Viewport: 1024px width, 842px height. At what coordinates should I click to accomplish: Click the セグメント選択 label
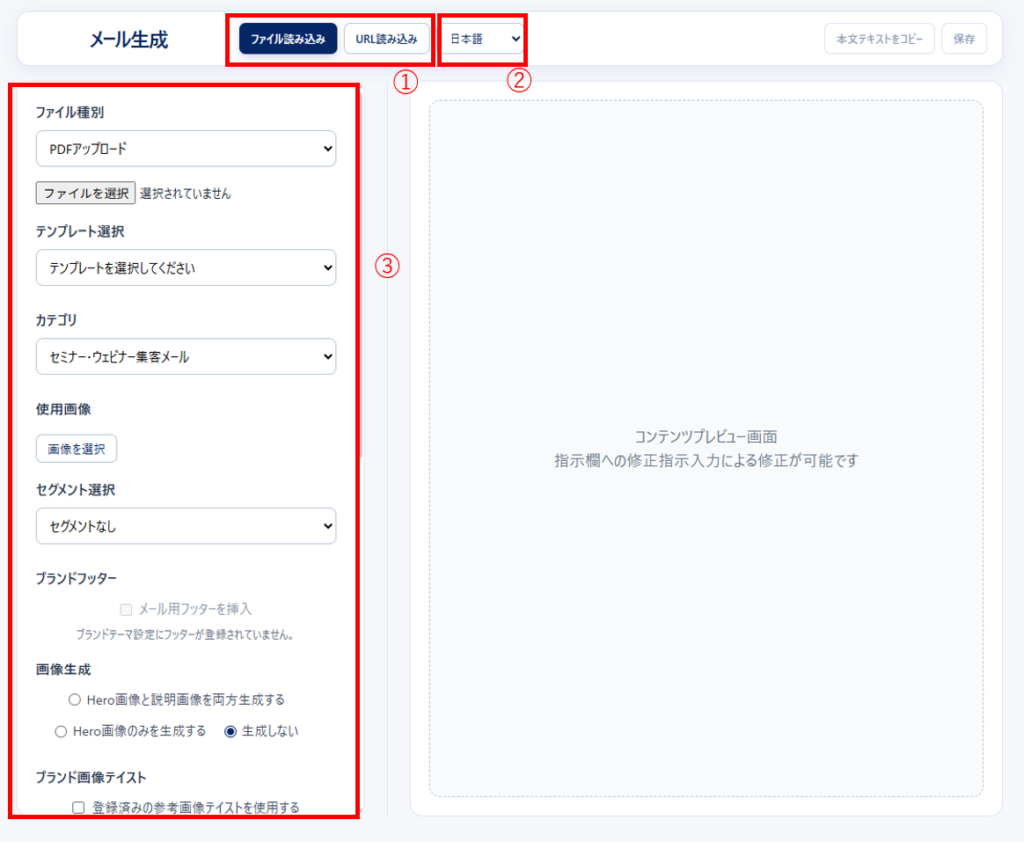(75, 490)
